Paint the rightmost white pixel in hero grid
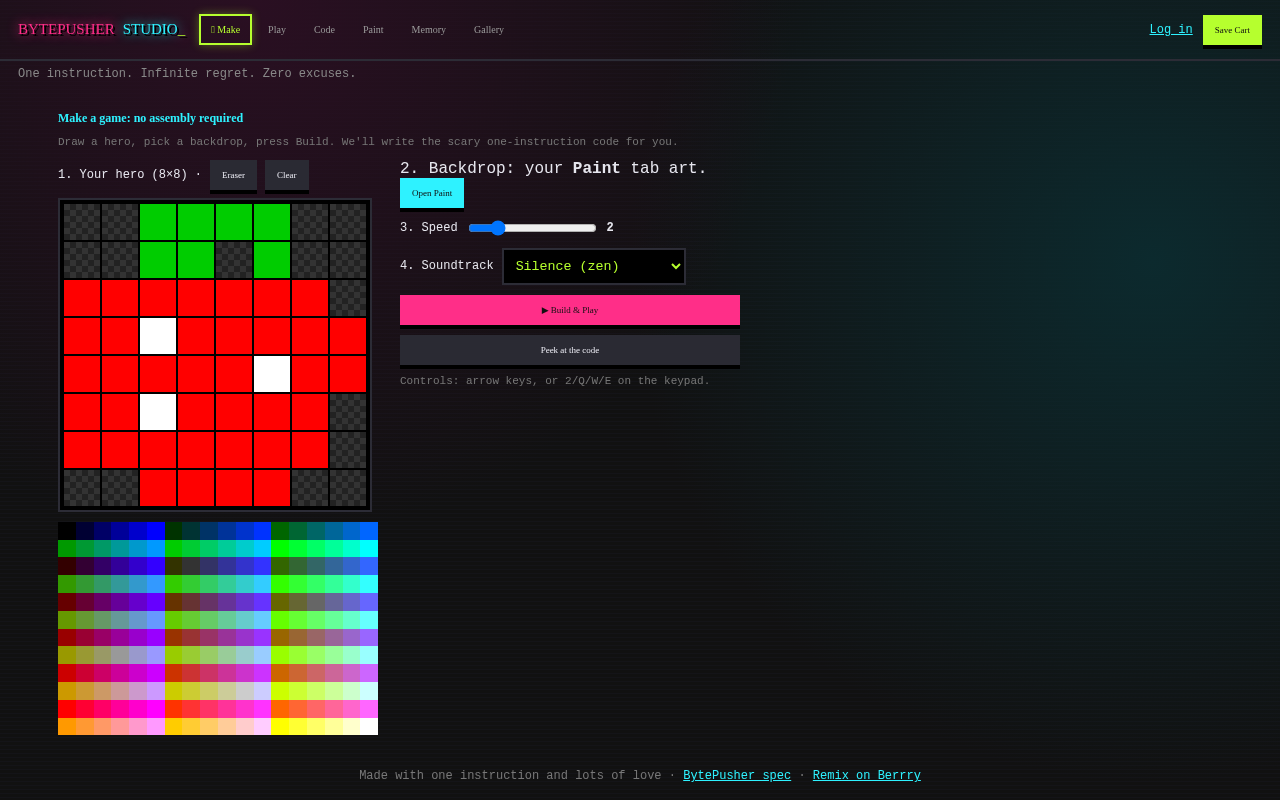This screenshot has width=1280, height=800. (x=272, y=374)
